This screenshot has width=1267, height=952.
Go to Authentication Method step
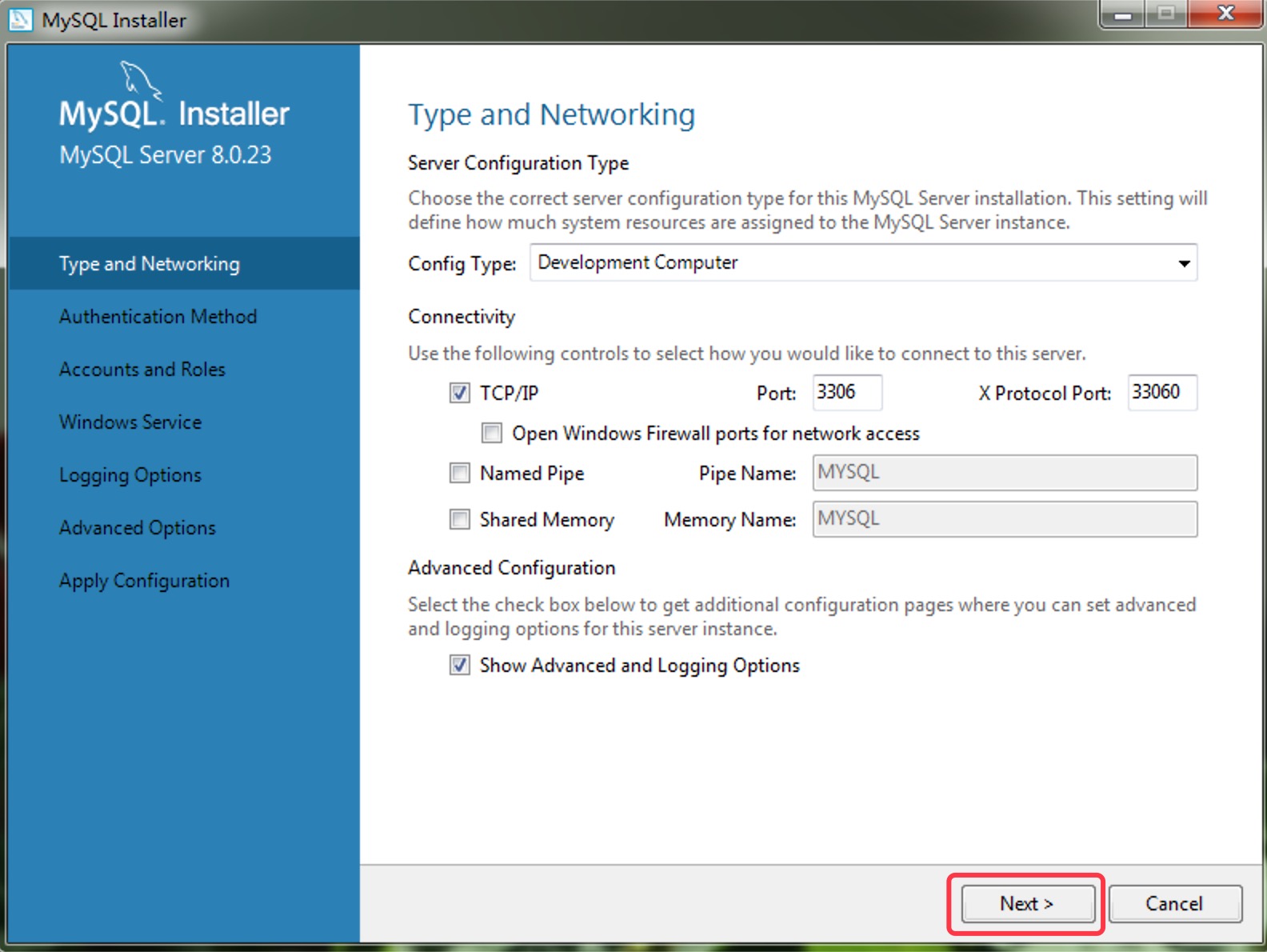click(x=158, y=317)
